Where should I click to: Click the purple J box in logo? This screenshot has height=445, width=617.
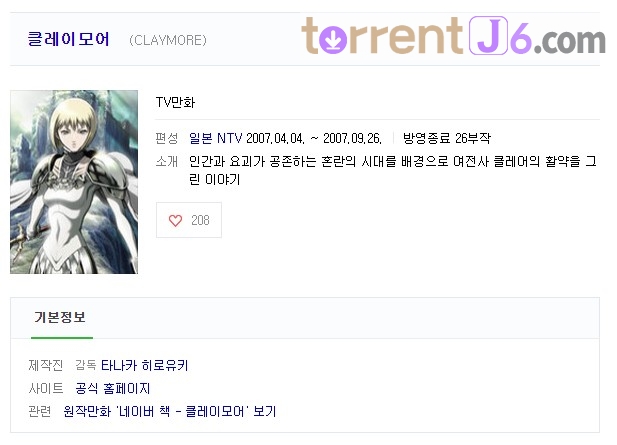(488, 35)
